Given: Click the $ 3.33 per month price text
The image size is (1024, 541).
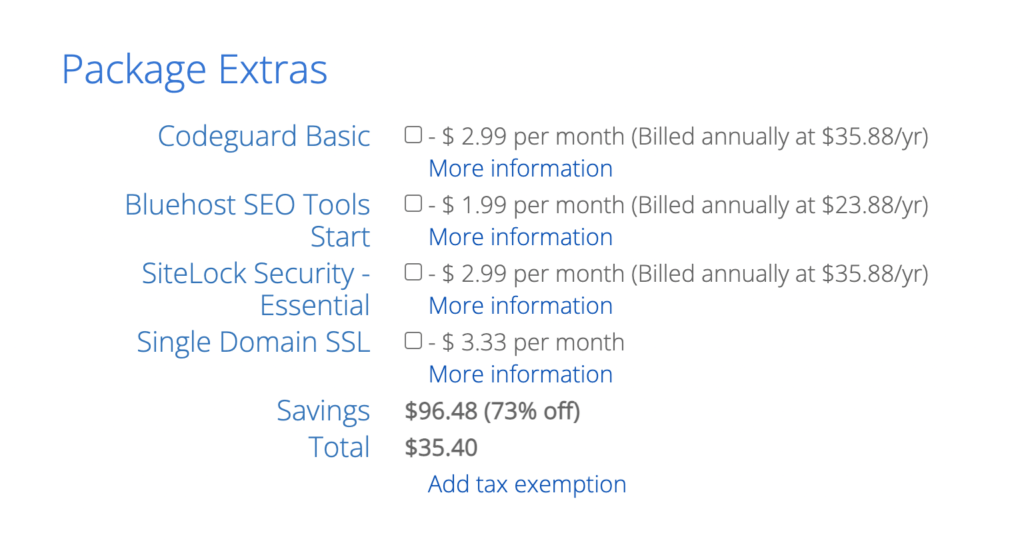Looking at the screenshot, I should pos(533,342).
